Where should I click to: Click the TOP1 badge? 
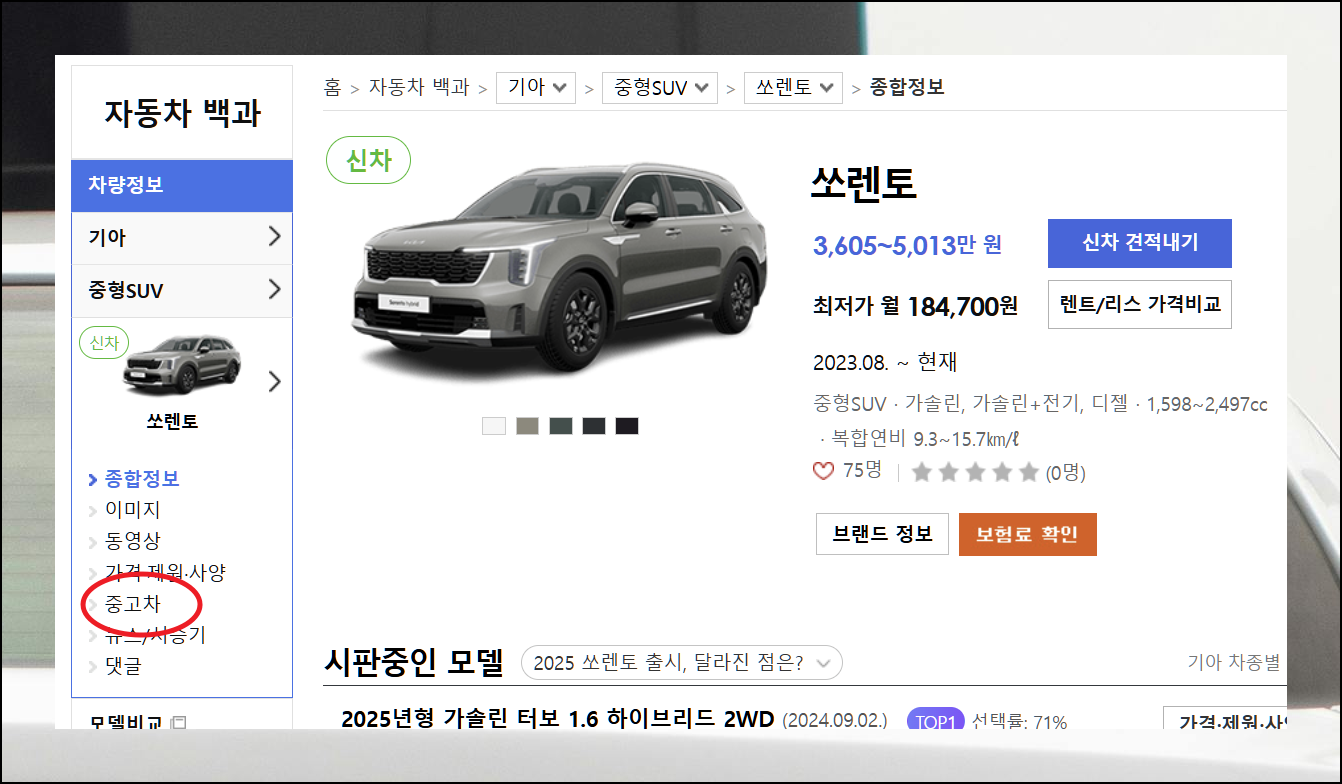pyautogui.click(x=935, y=721)
